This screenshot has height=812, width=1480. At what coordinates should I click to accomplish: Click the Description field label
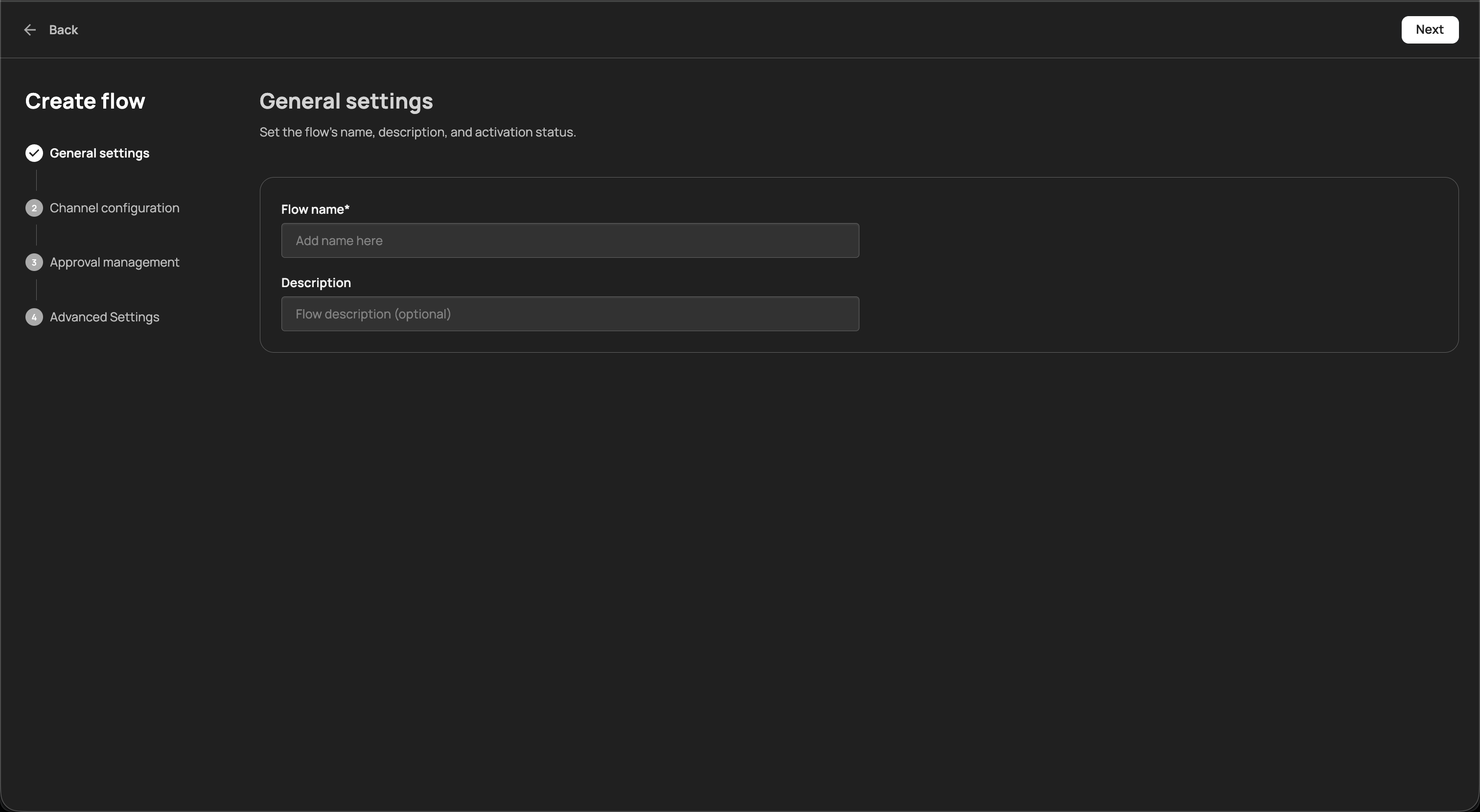point(315,283)
